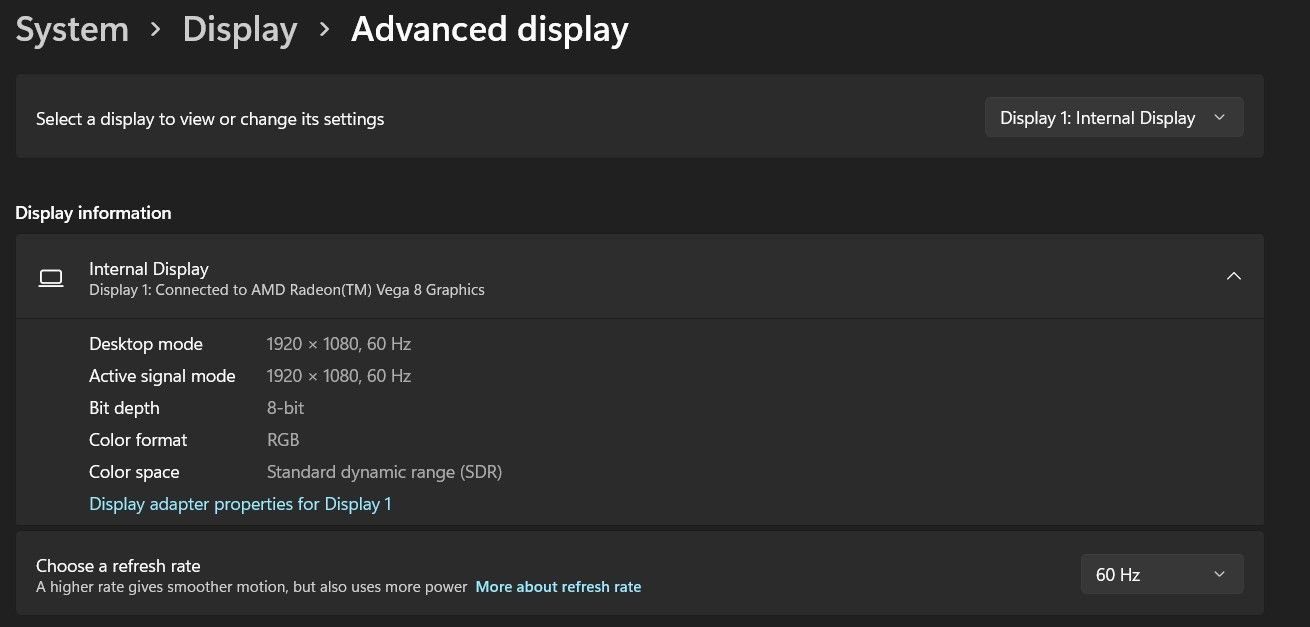Click the Advanced display breadcrumb title

489,29
